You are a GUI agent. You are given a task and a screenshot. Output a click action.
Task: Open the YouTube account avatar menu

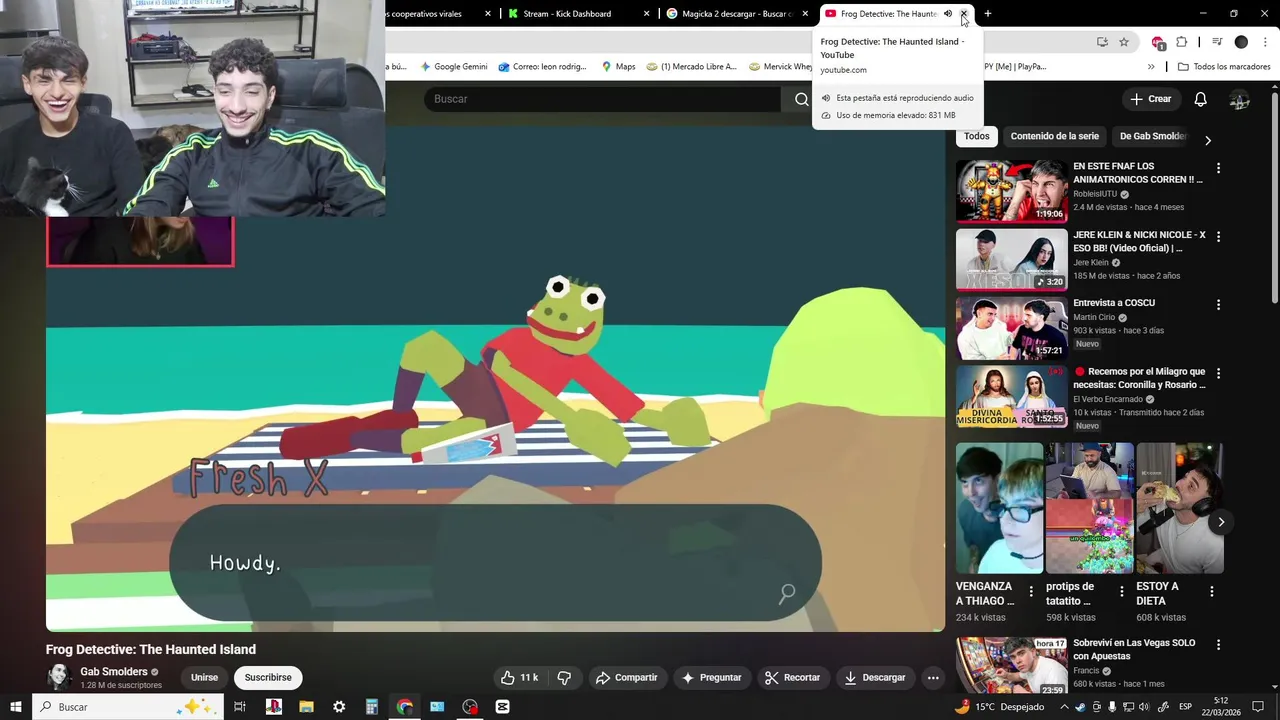click(x=1239, y=99)
